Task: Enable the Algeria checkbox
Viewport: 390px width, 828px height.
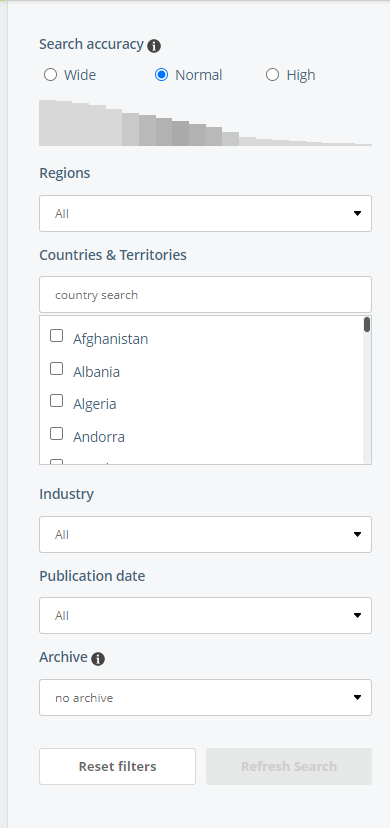Action: pyautogui.click(x=56, y=401)
